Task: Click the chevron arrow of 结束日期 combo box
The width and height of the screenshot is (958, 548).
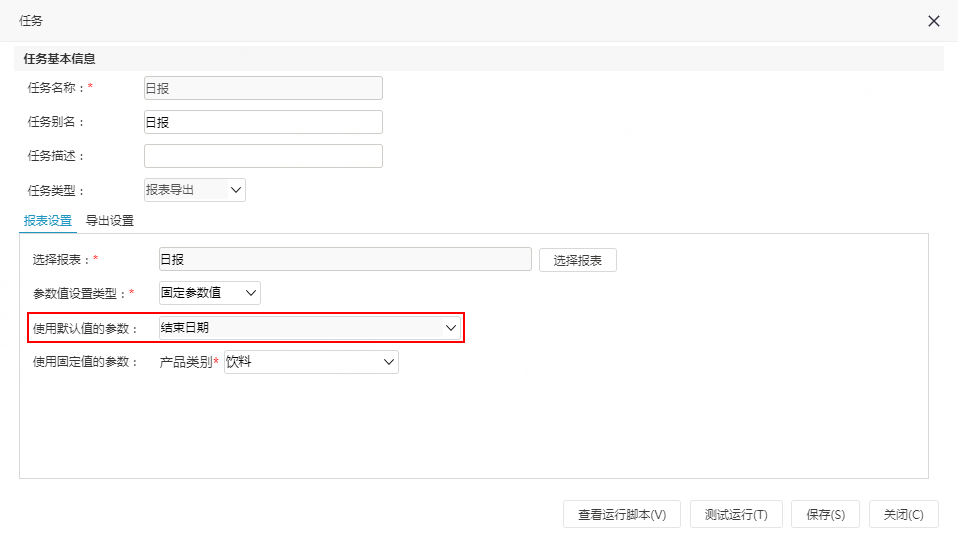Action: click(451, 328)
